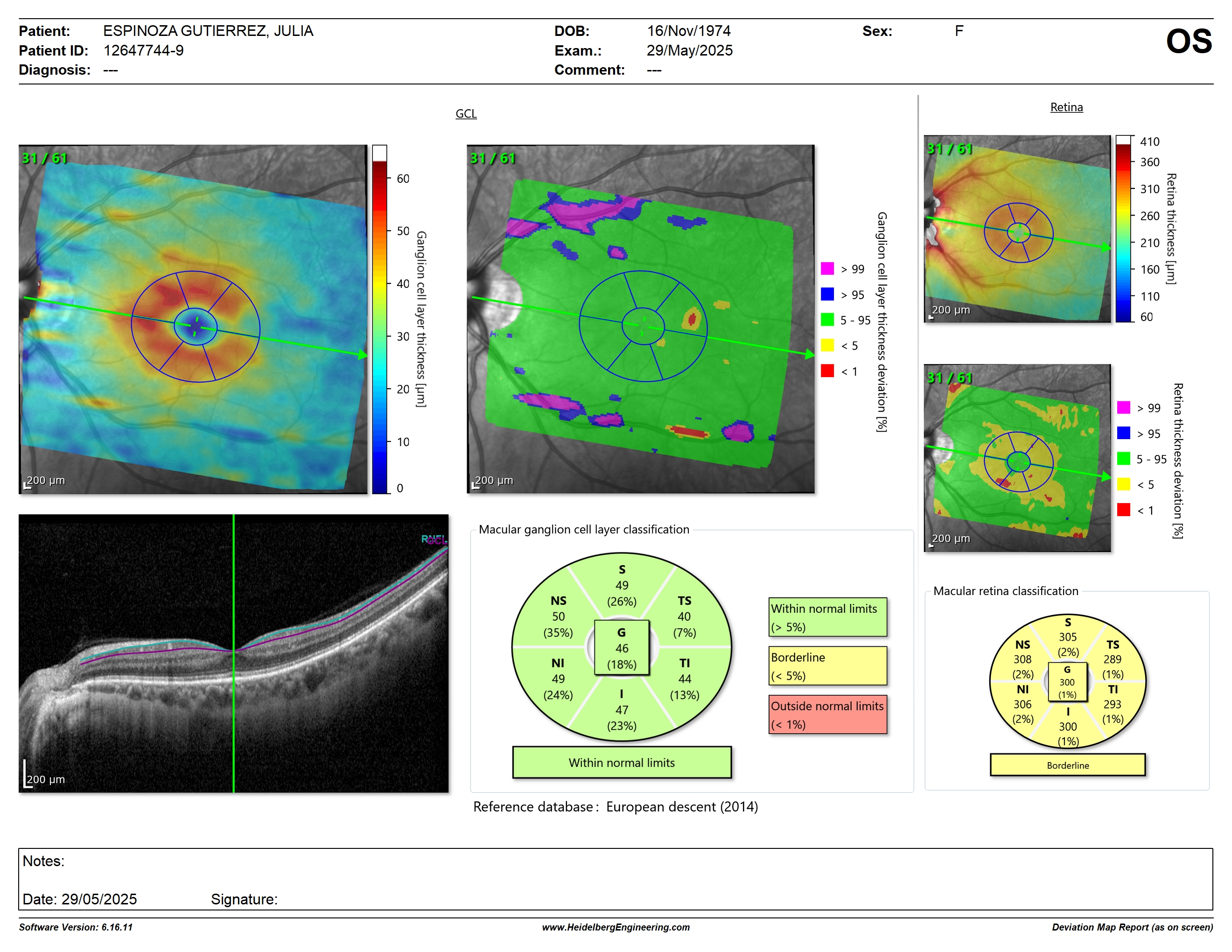
Task: Click the GCL 'Within normal limits' result bar
Action: [622, 763]
